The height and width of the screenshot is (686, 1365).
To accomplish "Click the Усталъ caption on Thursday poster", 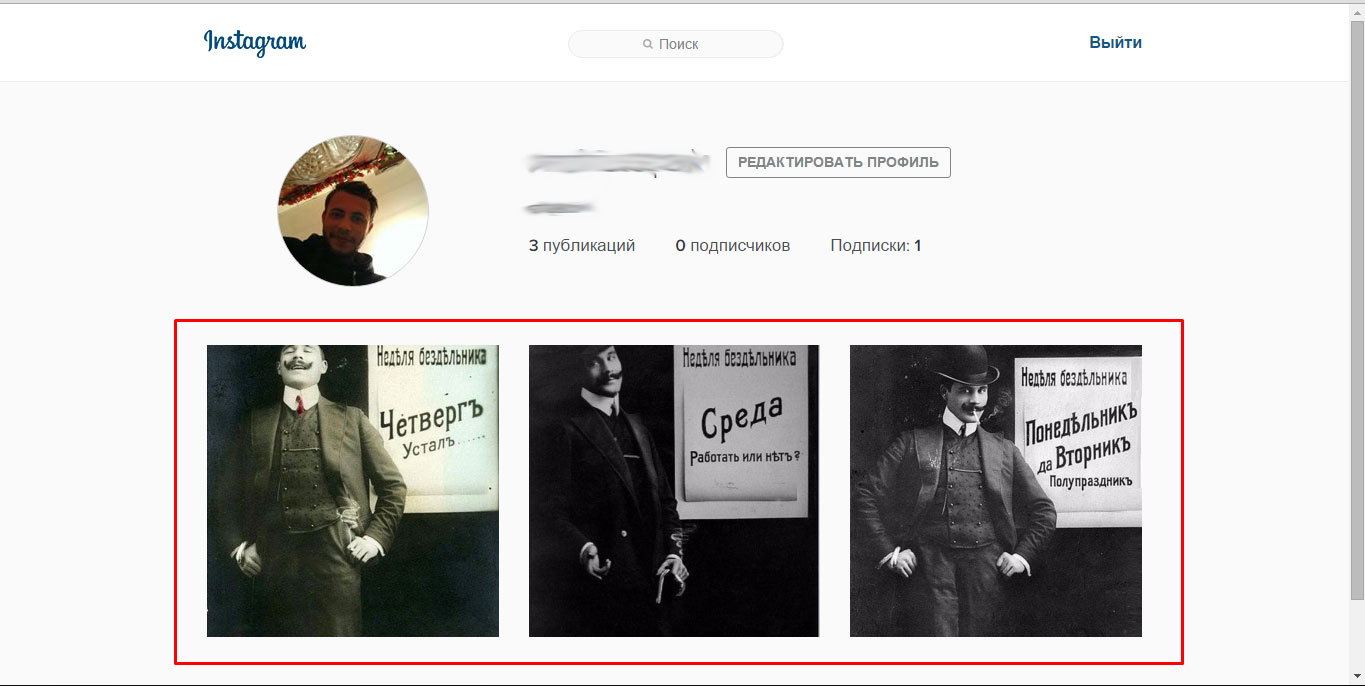I will click(428, 447).
